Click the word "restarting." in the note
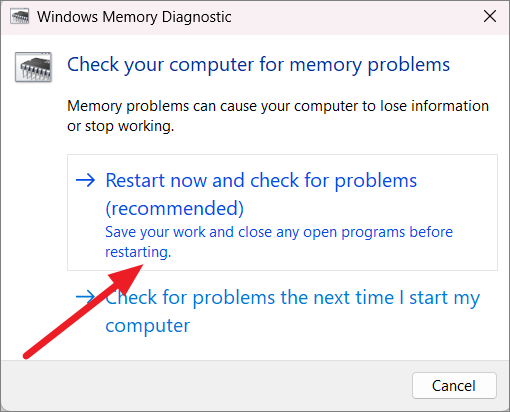Viewport: 510px width, 412px height. tap(138, 252)
